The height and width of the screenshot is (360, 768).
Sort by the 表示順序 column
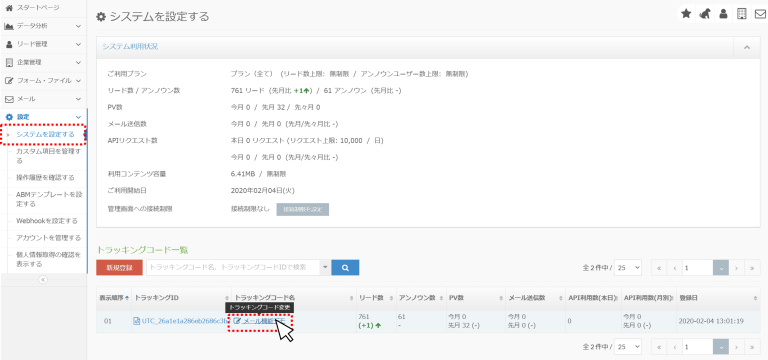[x=113, y=298]
